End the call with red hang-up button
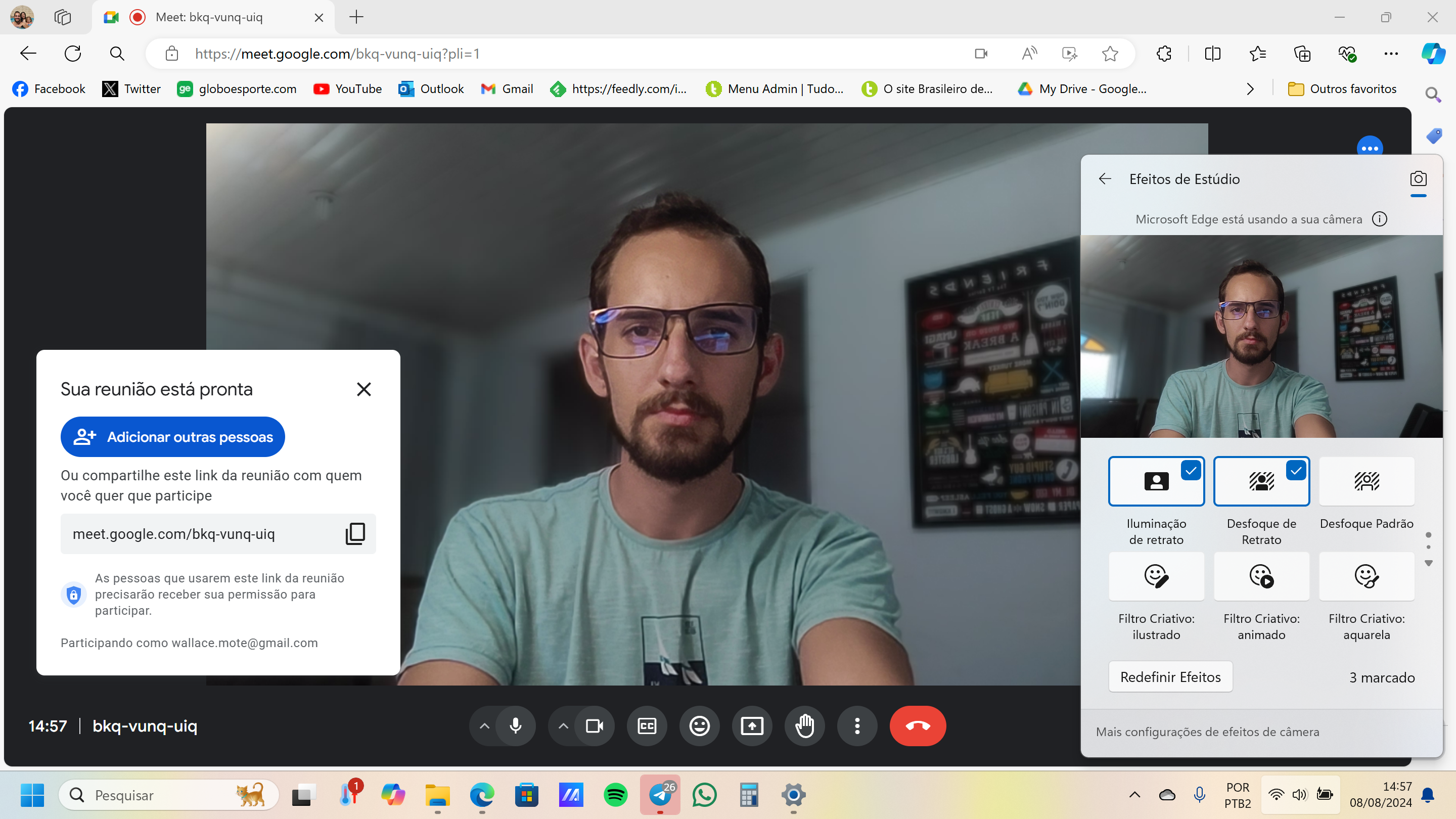 pyautogui.click(x=918, y=726)
